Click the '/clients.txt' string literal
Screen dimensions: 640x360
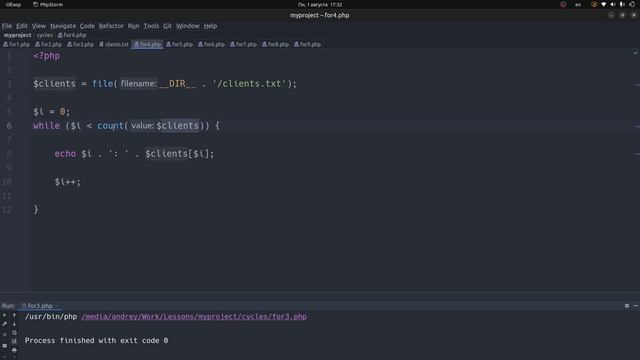pos(250,84)
